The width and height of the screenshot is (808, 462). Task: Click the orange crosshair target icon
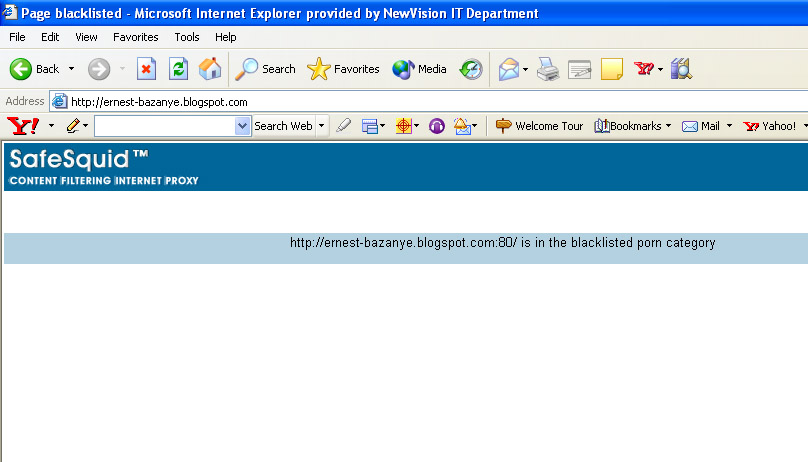(403, 126)
